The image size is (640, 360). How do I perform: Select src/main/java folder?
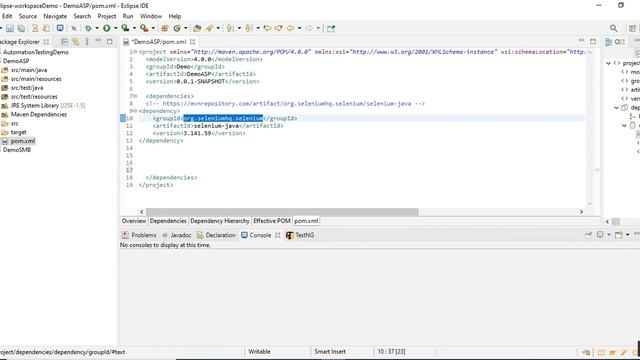[x=29, y=70]
